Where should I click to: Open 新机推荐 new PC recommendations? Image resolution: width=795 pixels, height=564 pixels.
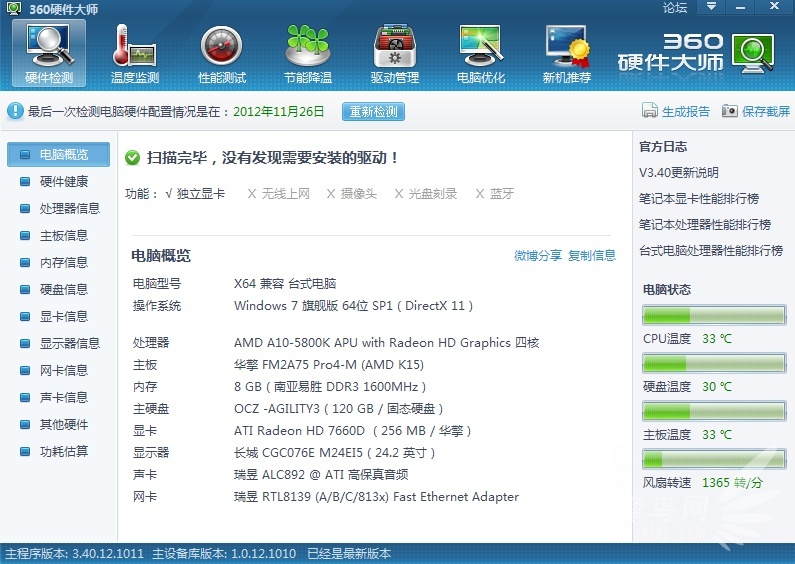567,53
